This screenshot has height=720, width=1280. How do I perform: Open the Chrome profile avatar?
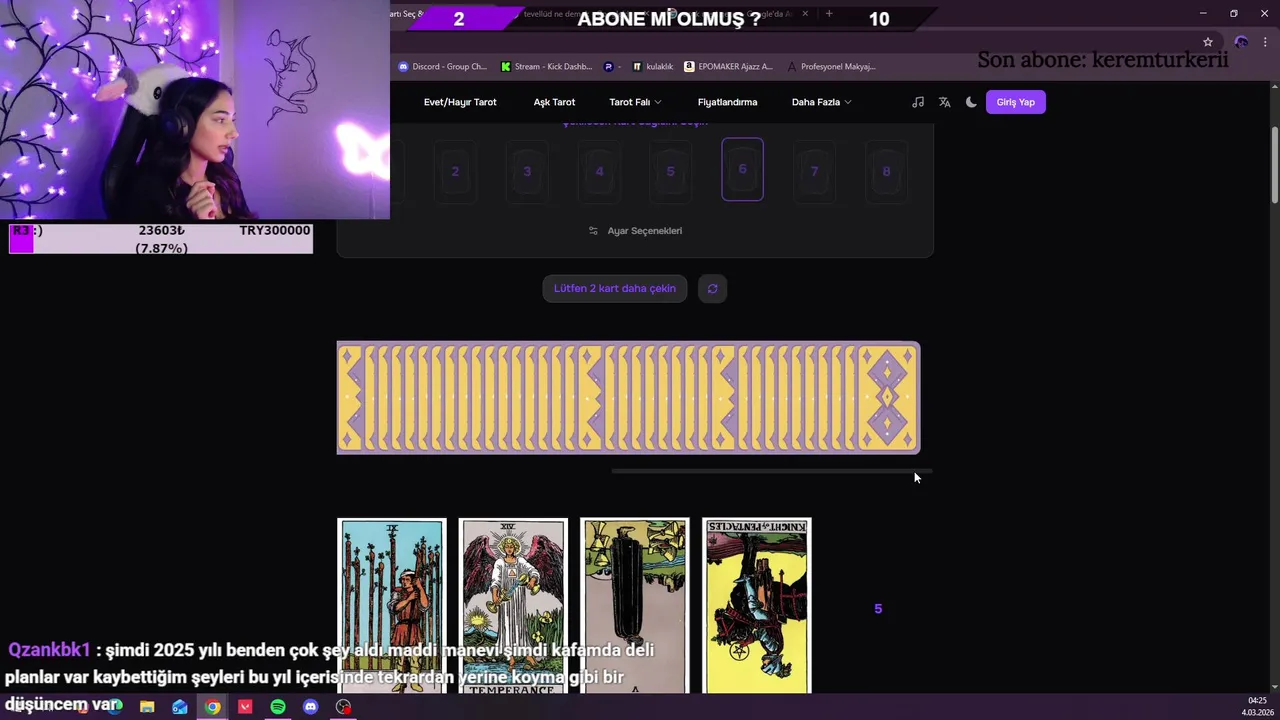pyautogui.click(x=1241, y=42)
